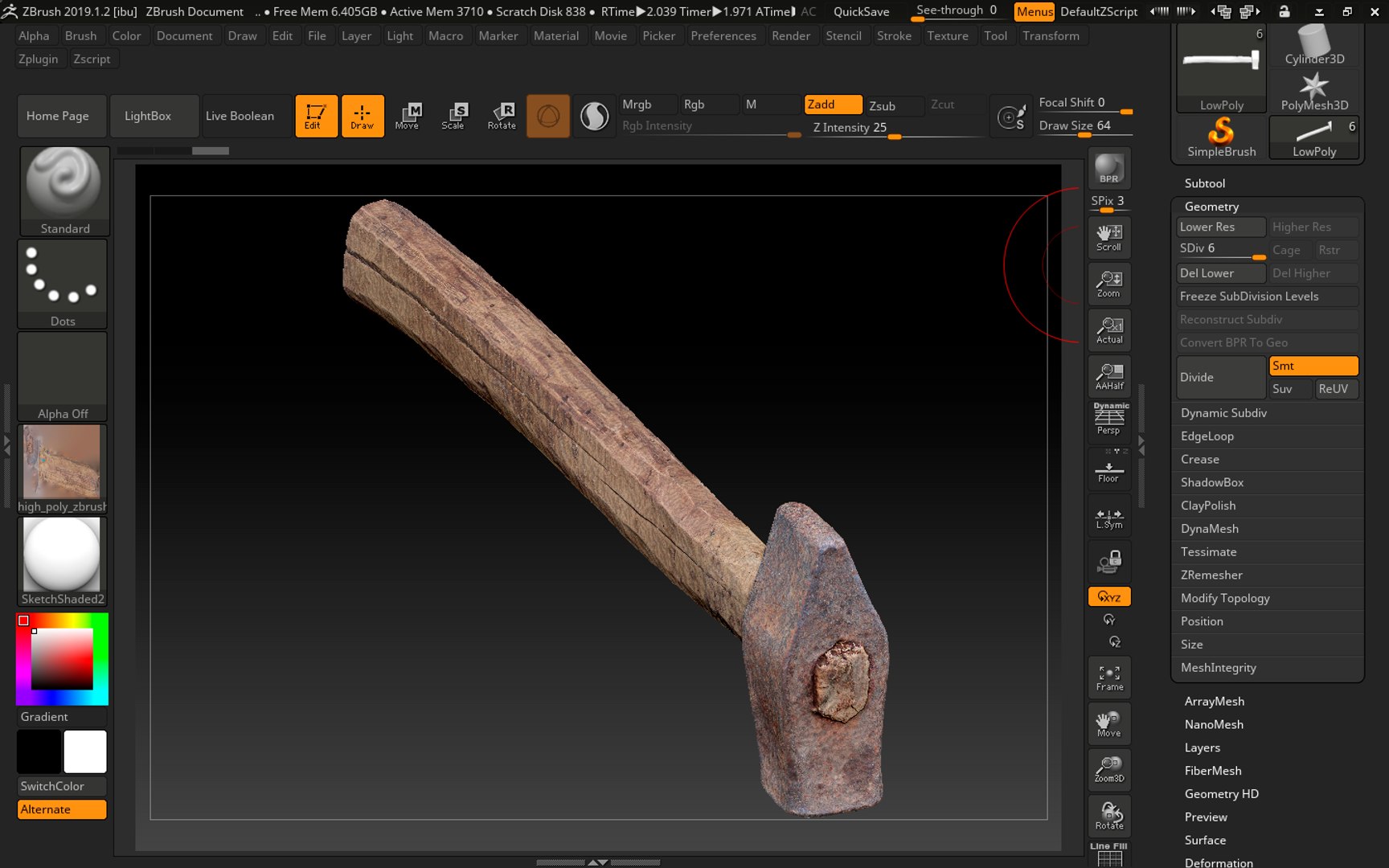Open the Brush menu
The width and height of the screenshot is (1389, 868).
click(x=80, y=35)
